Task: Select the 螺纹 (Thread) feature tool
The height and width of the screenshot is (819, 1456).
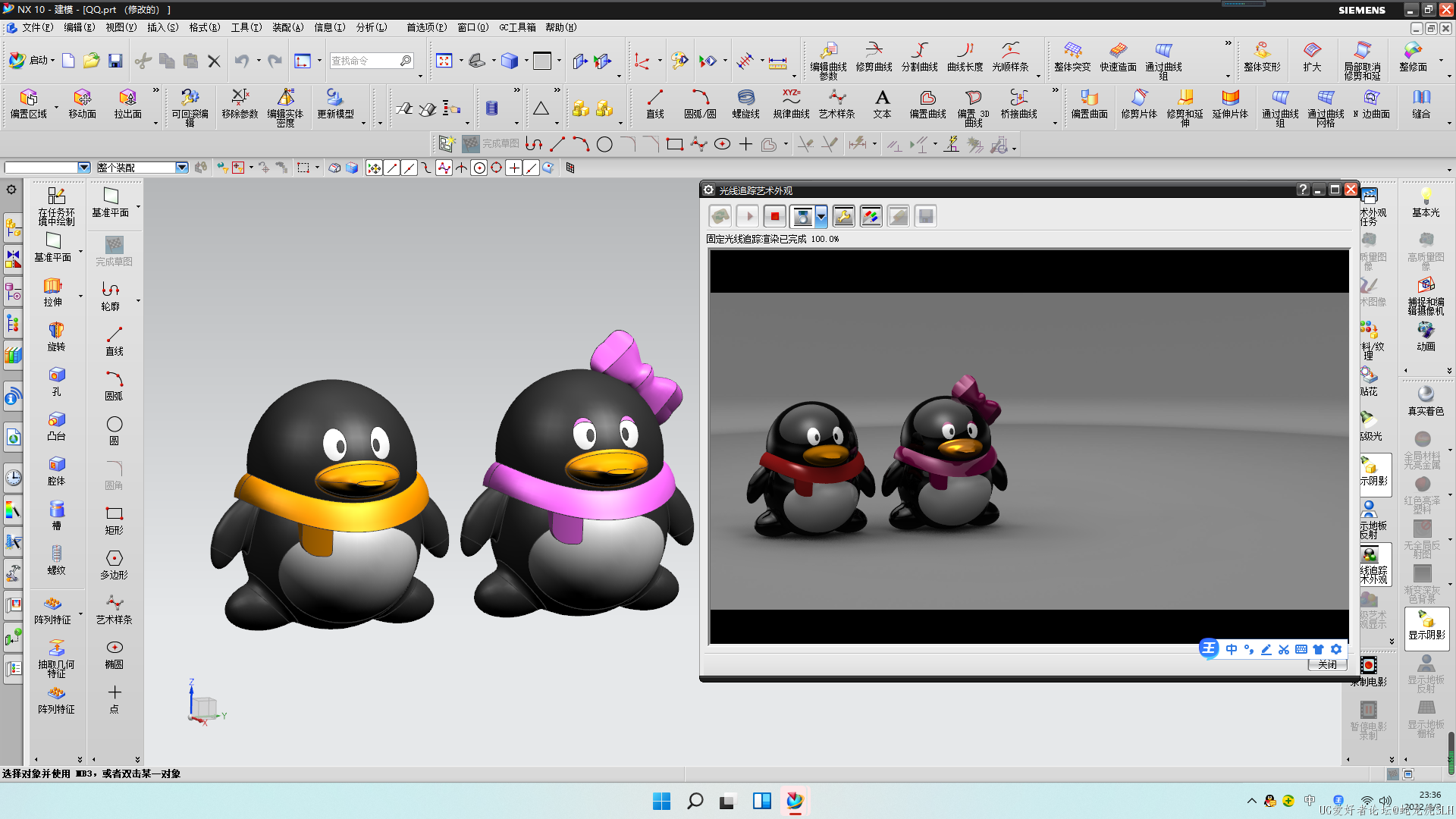Action: (56, 560)
